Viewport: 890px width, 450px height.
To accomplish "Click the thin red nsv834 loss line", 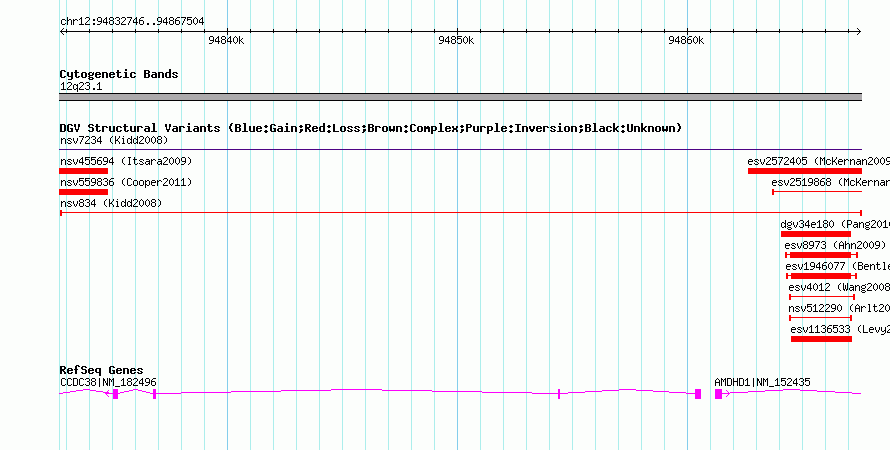I will tap(460, 213).
